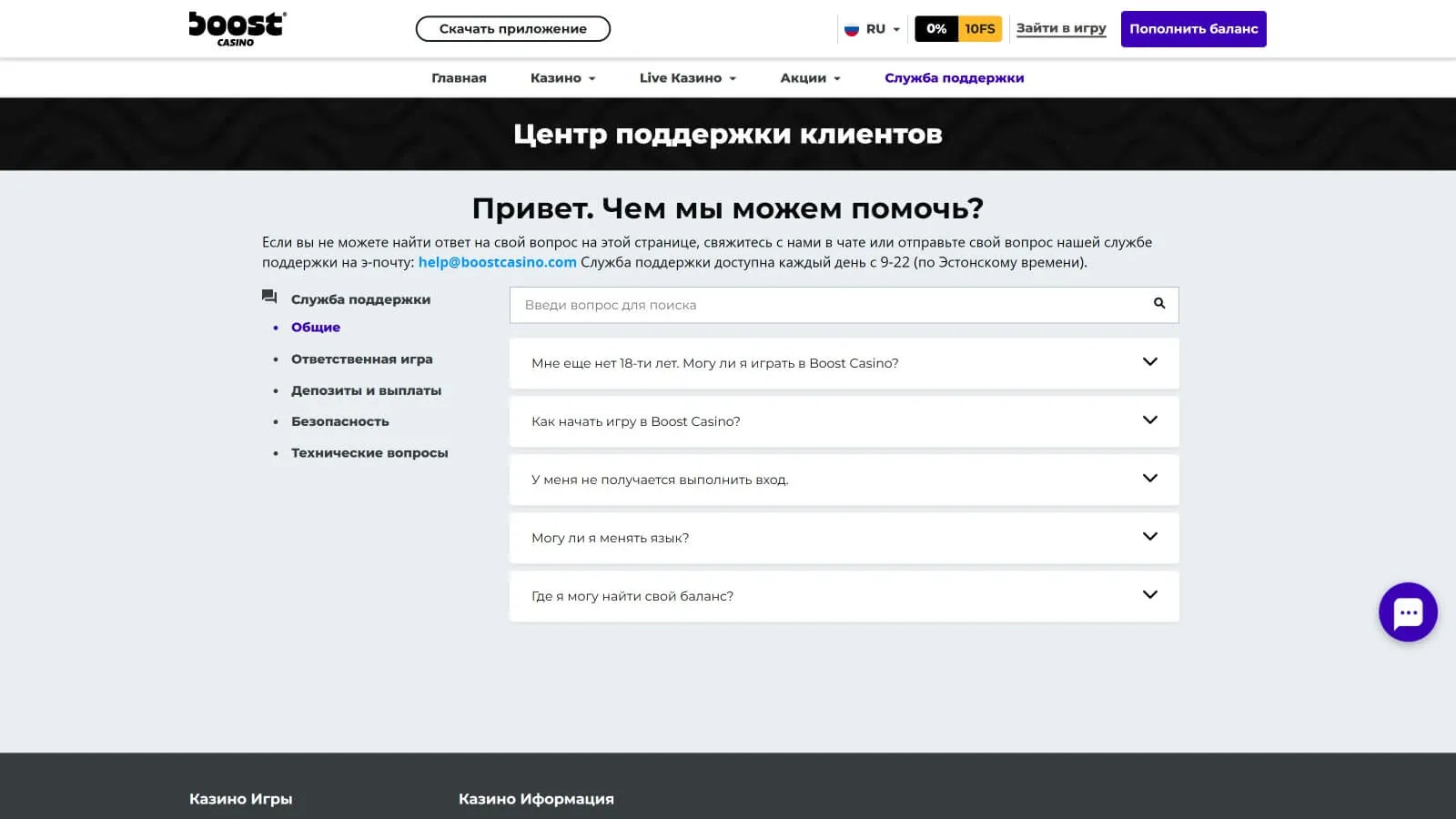Expand the Live Казино menu dropdown
Image resolution: width=1456 pixels, height=819 pixels.
pyautogui.click(x=688, y=78)
